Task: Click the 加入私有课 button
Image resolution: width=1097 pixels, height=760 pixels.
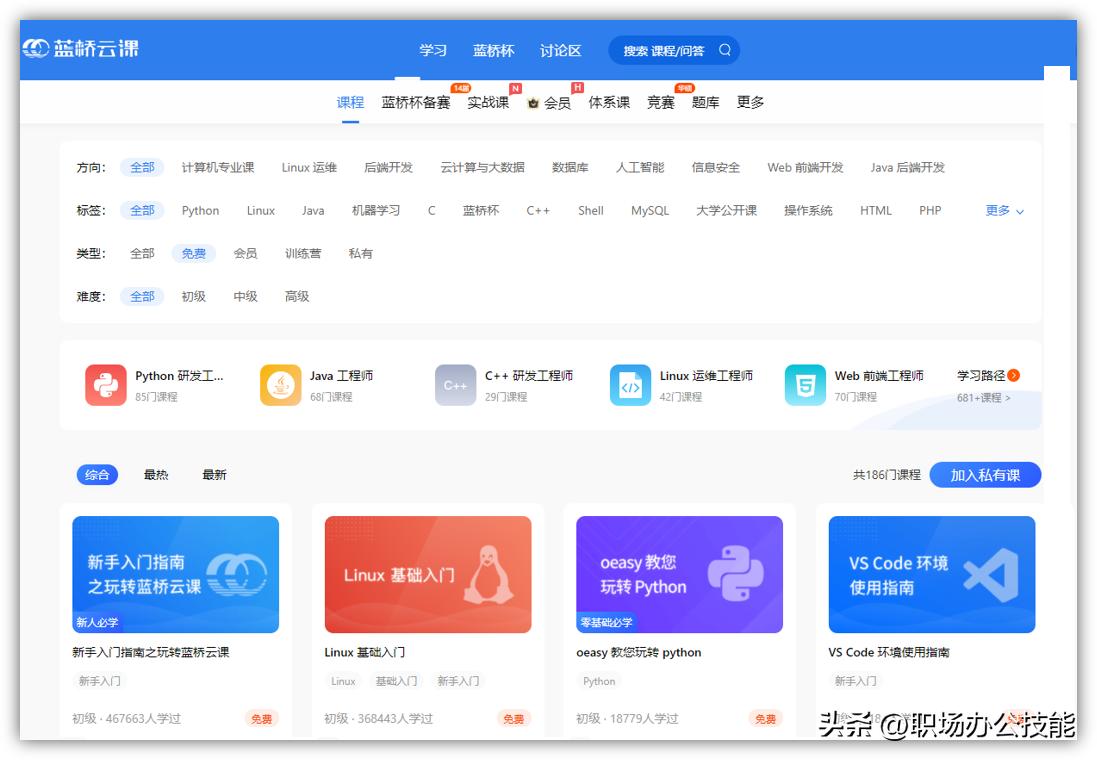Action: point(986,475)
